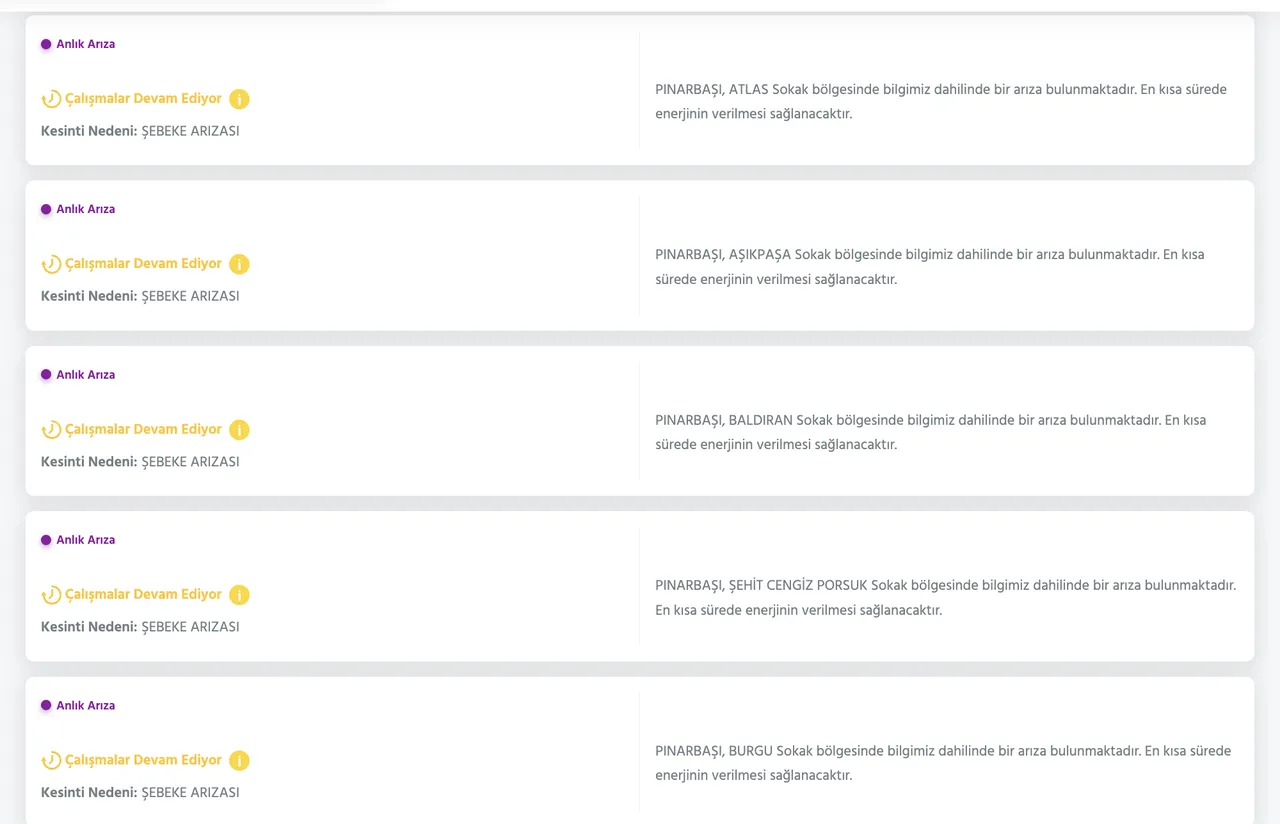Show info for the ŞEHİT CENGİZ PORSUK outage
Screen dimensions: 1280x824
[239, 595]
